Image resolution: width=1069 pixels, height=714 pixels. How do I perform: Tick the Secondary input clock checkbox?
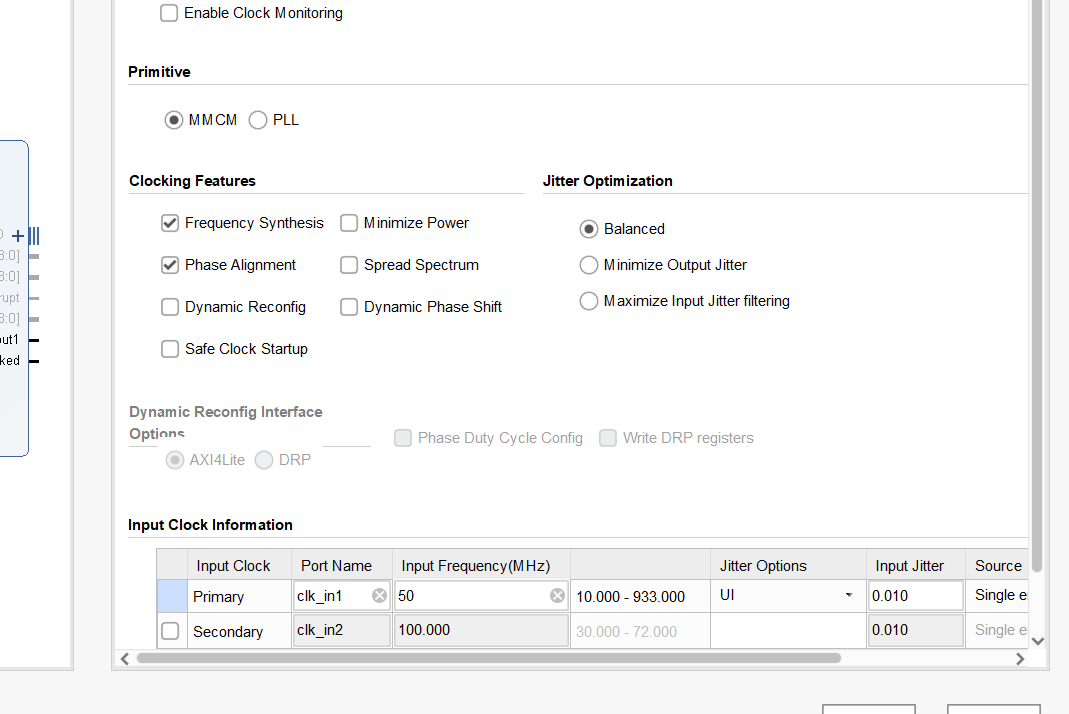click(x=170, y=631)
